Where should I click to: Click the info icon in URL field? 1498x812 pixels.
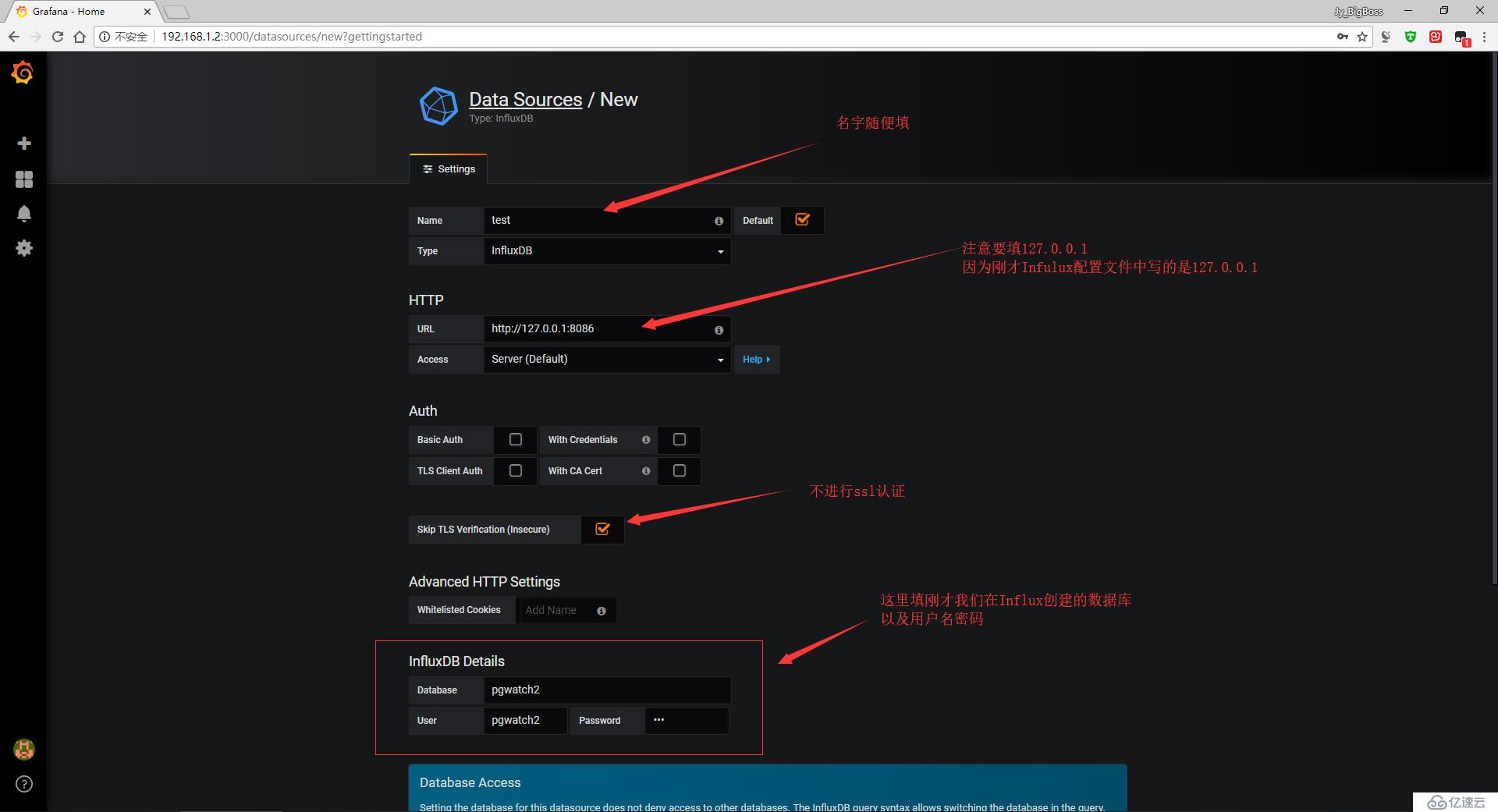(719, 330)
